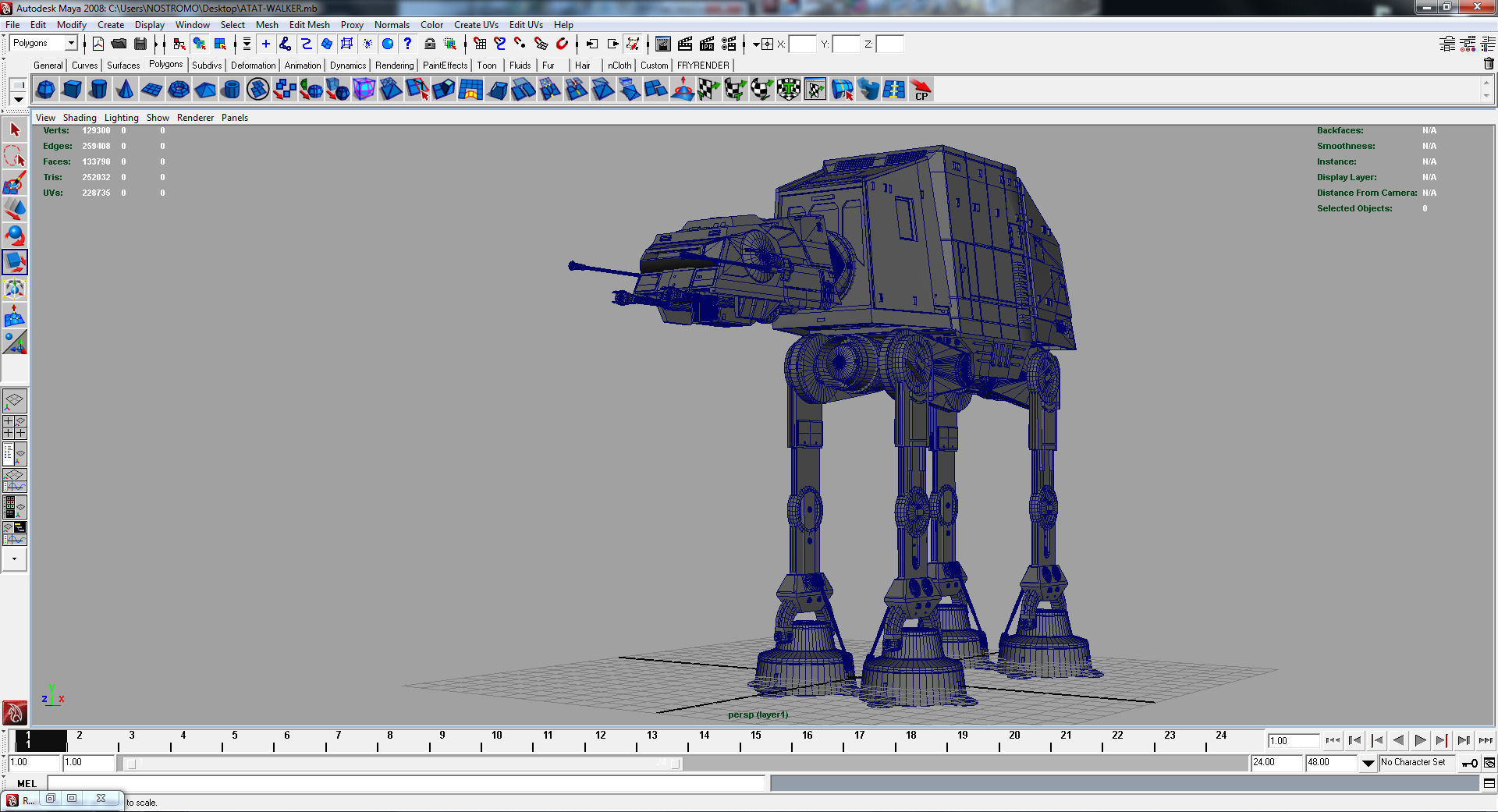Choose the Soft Modification tool
The height and width of the screenshot is (812, 1498).
click(x=15, y=315)
